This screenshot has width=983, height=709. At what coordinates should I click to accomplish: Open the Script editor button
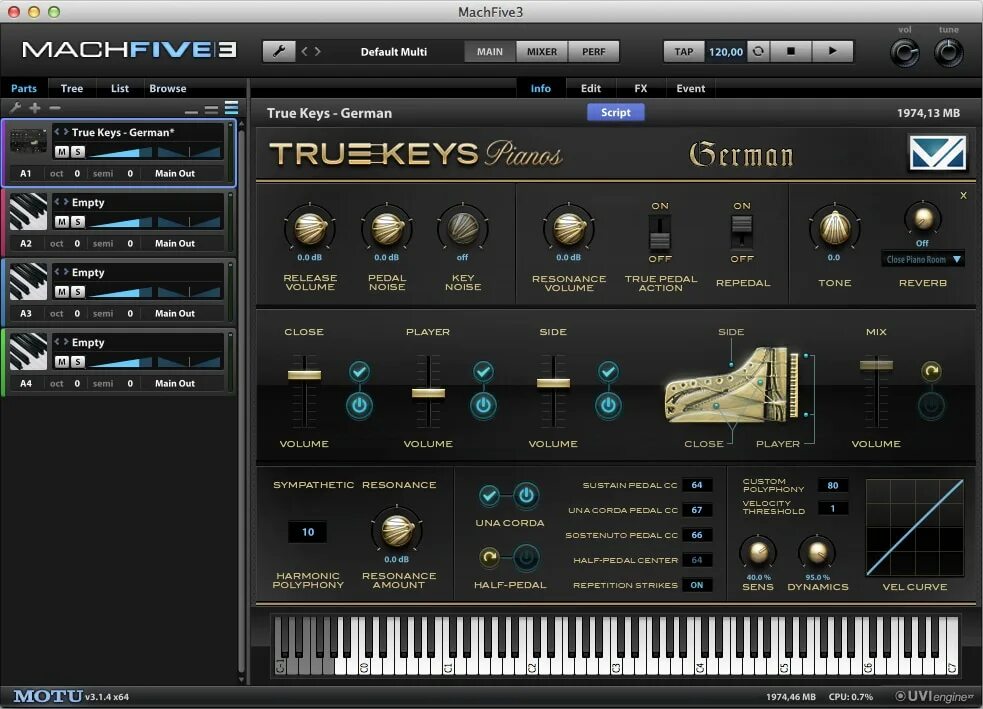[x=615, y=112]
